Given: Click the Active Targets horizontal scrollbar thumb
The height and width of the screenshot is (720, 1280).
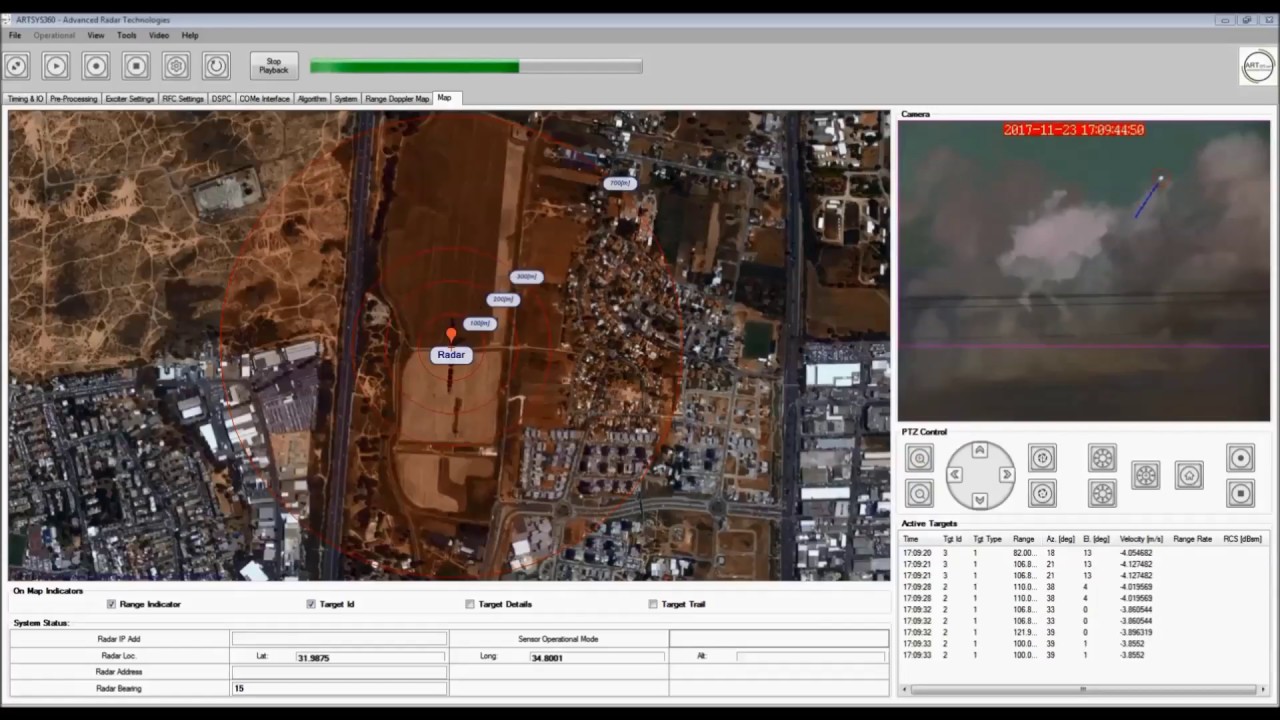Looking at the screenshot, I should pyautogui.click(x=1083, y=689).
